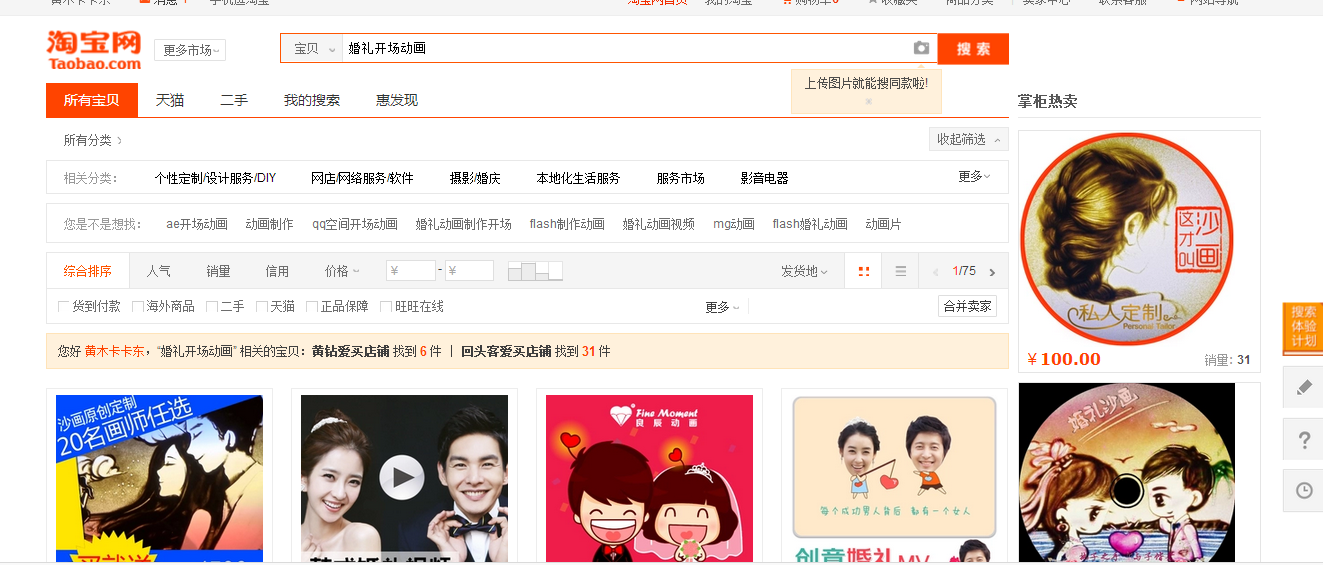The width and height of the screenshot is (1323, 565).
Task: Switch to list view icon
Action: point(900,271)
